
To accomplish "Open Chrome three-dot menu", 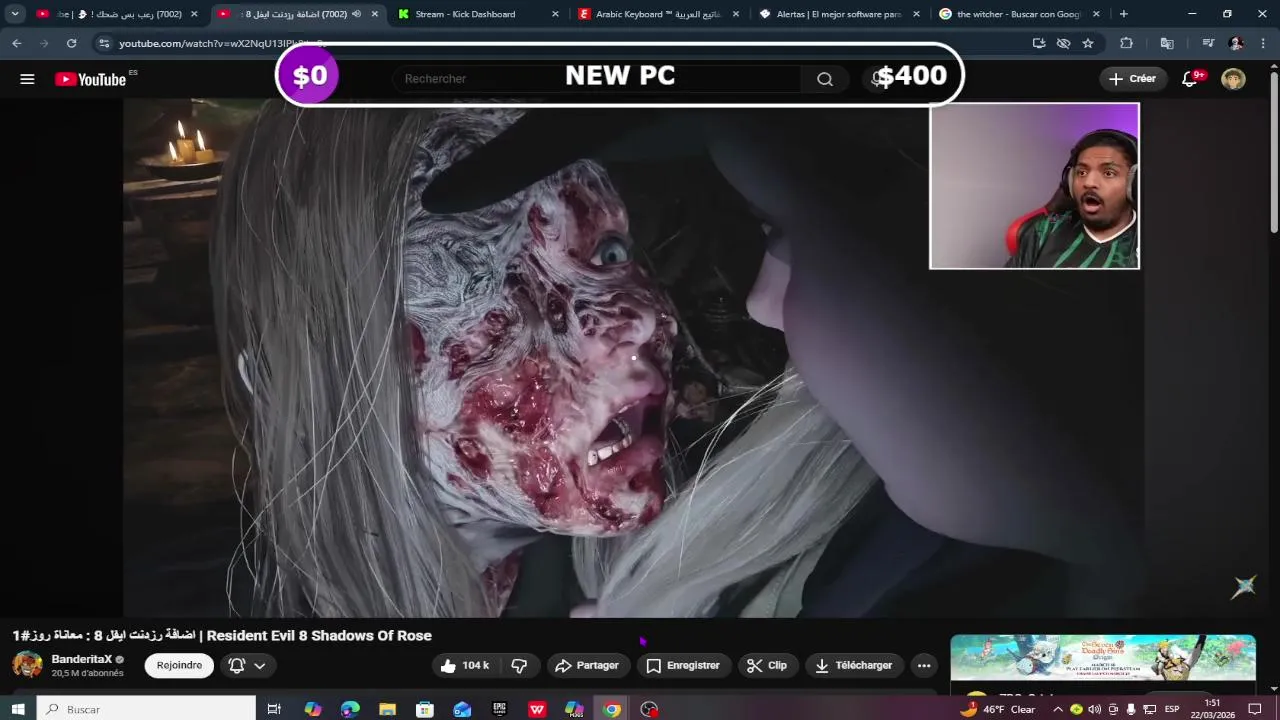I will [1264, 43].
